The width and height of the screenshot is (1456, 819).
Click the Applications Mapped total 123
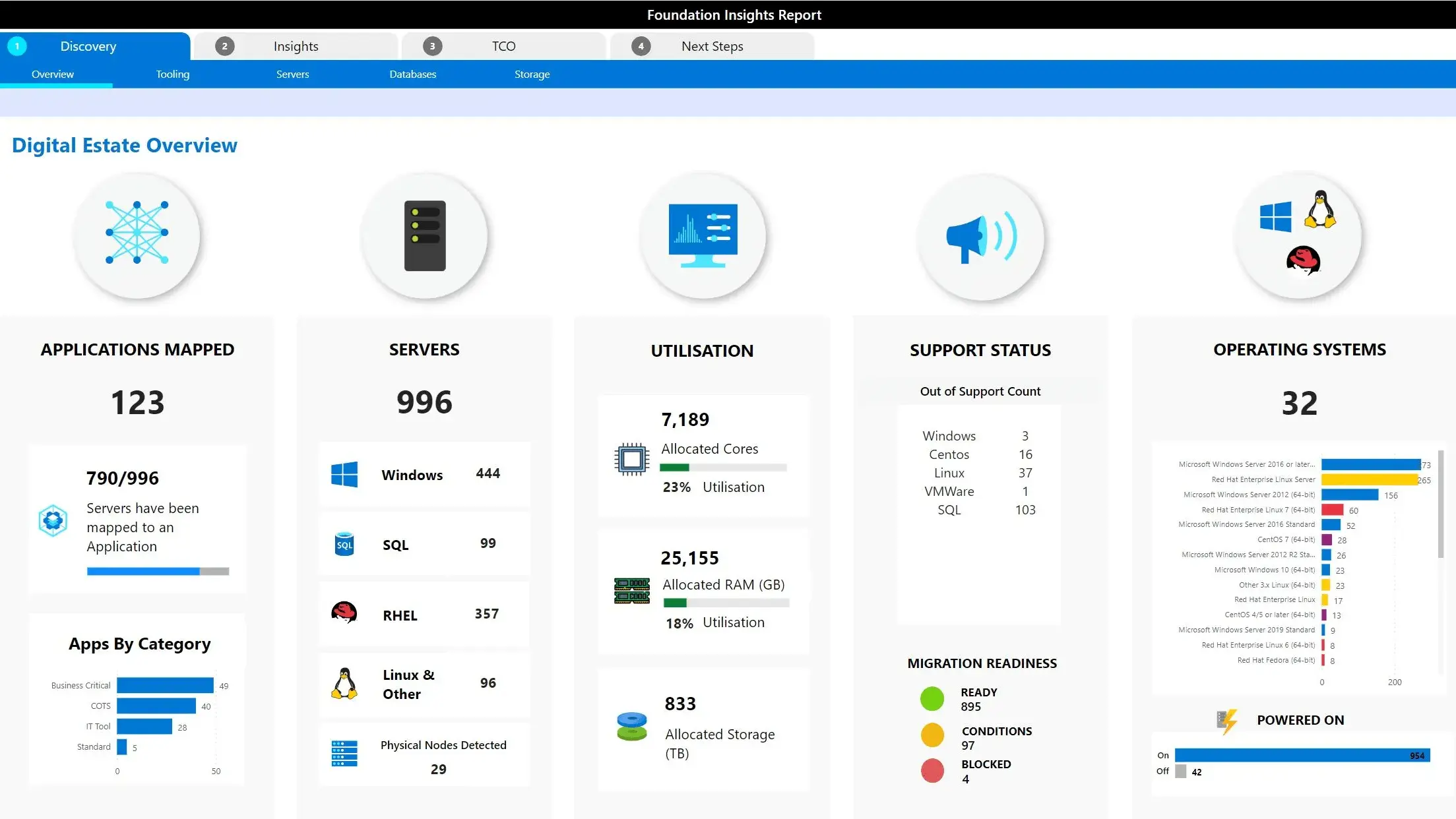click(137, 402)
